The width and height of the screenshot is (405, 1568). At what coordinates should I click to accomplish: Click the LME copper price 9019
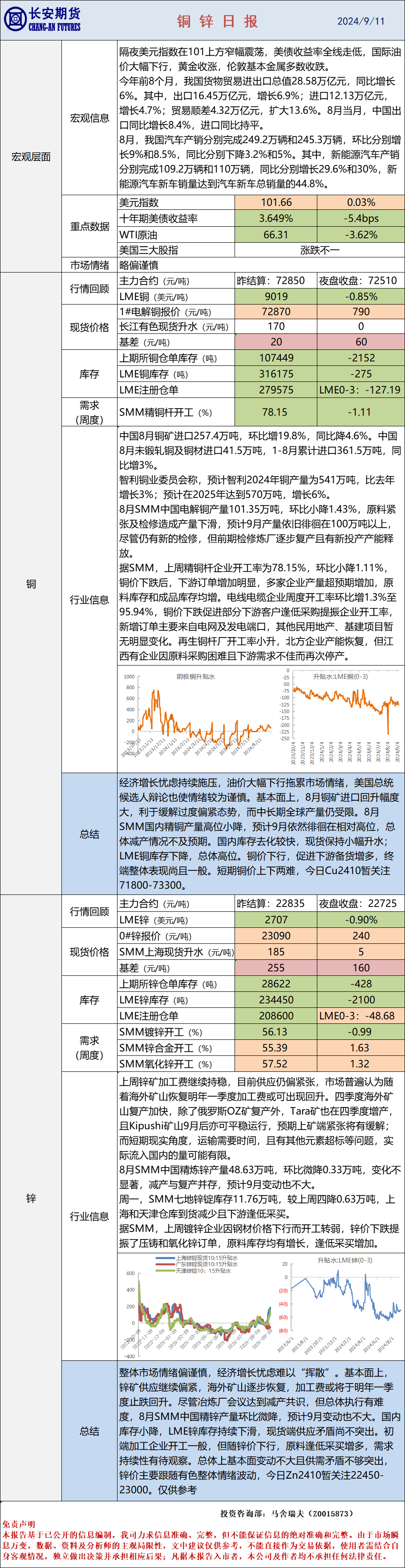pyautogui.click(x=276, y=297)
